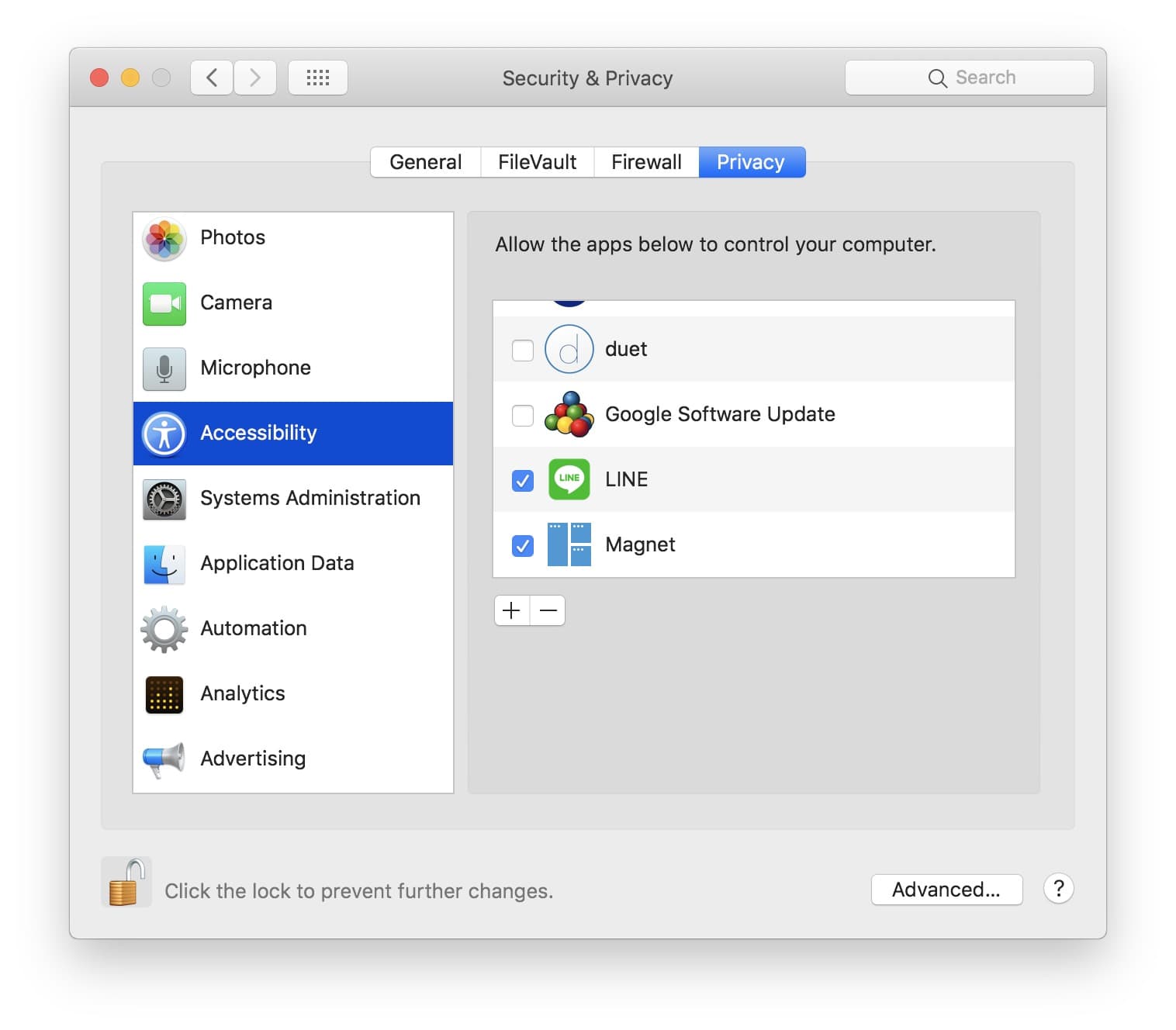Click the Accessibility icon

164,434
